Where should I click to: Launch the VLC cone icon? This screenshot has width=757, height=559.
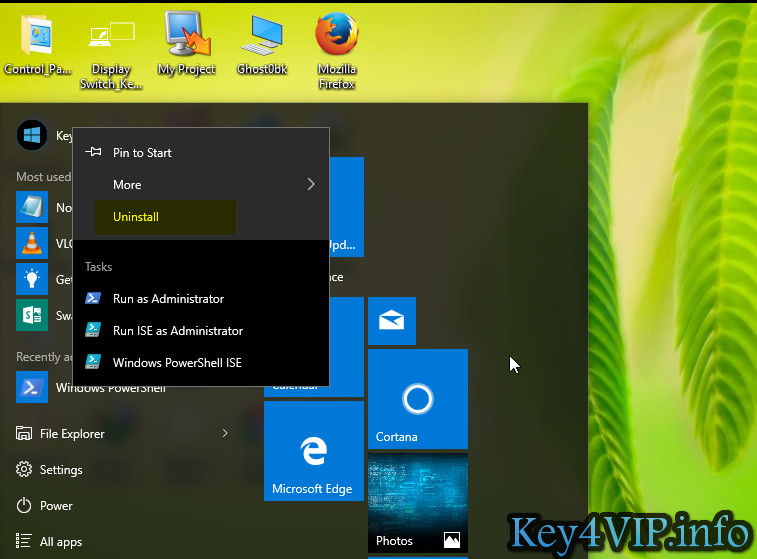click(x=32, y=243)
